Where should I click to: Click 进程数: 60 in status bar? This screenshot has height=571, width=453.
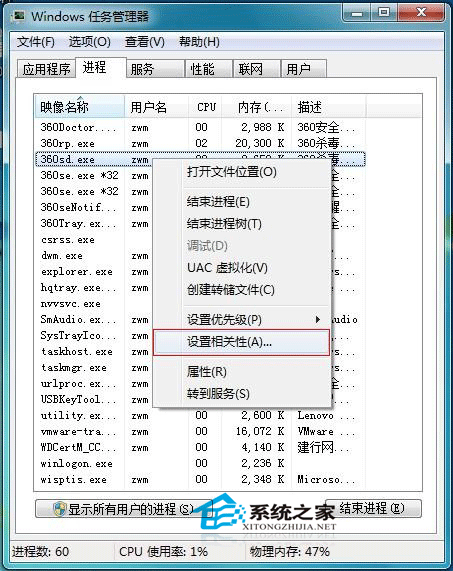coord(40,552)
